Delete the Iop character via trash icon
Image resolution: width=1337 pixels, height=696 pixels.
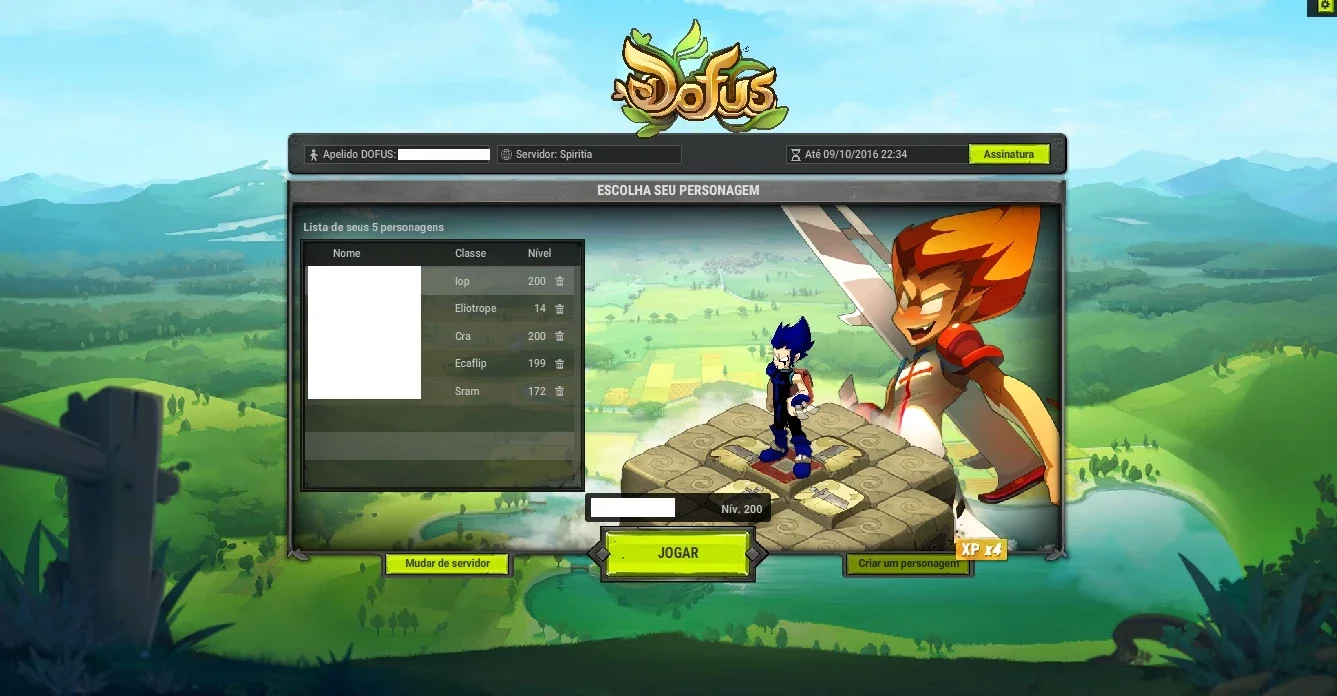[560, 281]
